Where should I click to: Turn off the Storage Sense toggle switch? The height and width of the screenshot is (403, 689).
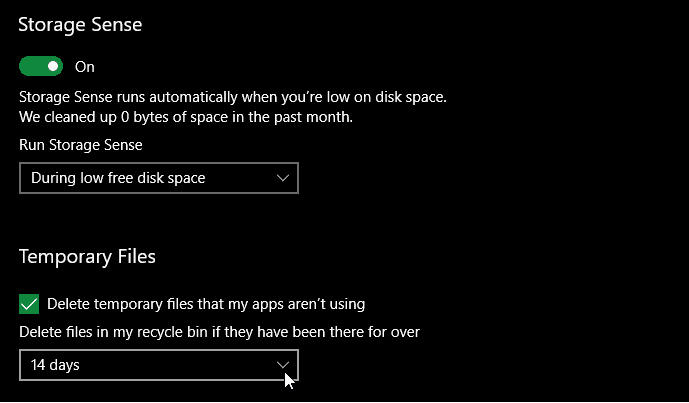pos(41,66)
